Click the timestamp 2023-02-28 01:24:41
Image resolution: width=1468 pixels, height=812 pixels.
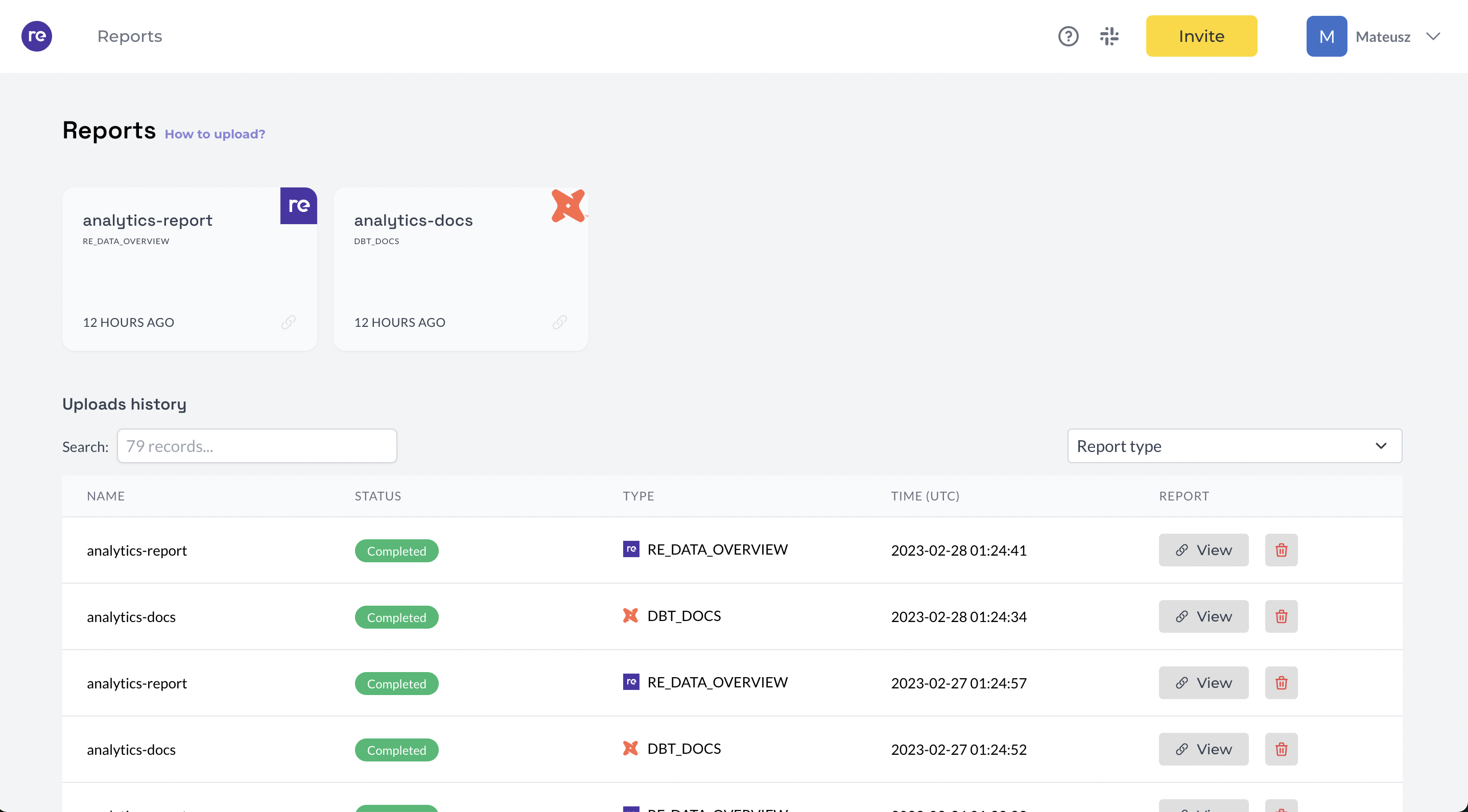point(959,550)
